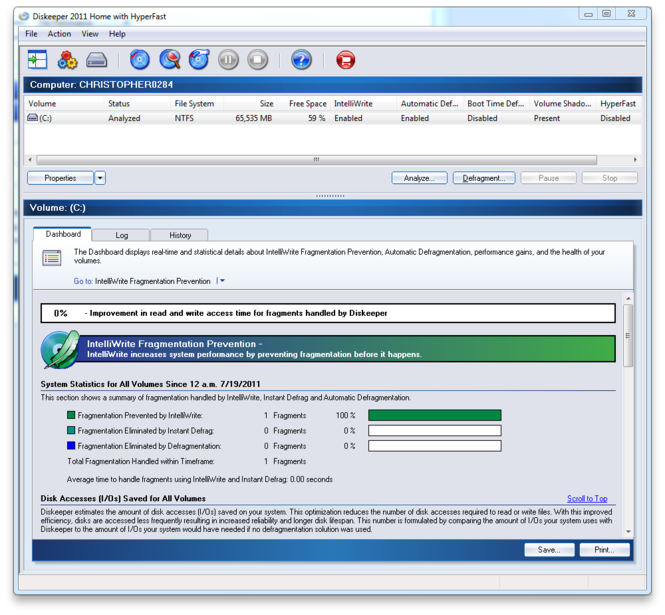Sort by Volume column header
The height and width of the screenshot is (615, 665).
click(x=64, y=103)
